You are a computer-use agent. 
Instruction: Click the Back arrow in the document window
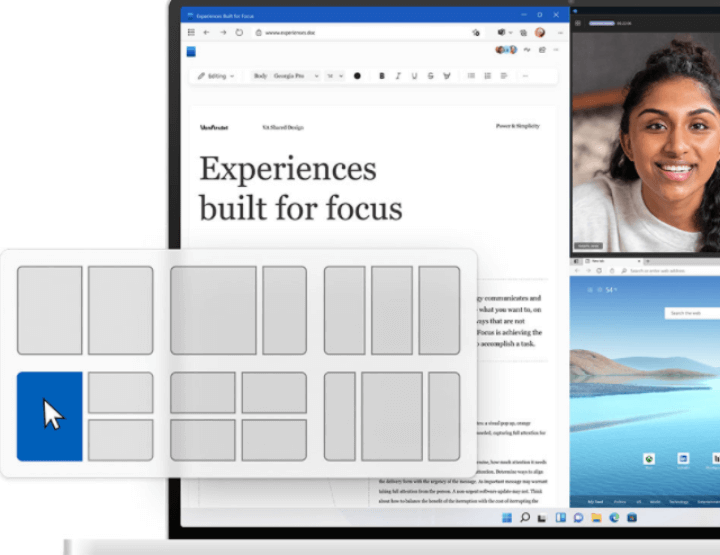point(206,33)
